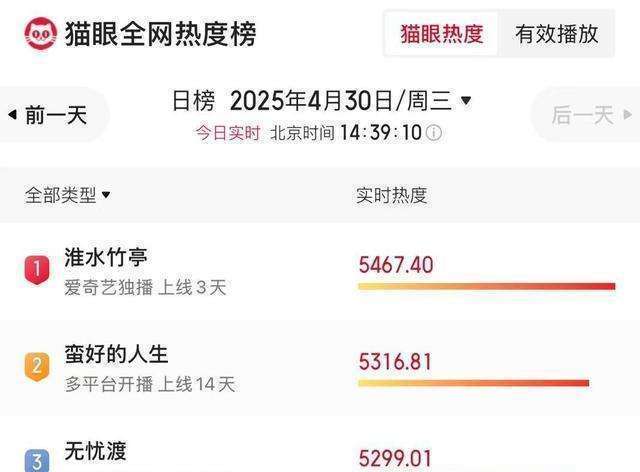Open the date picker 2025年4月30日
Viewport: 640px width, 472px height.
[x=312, y=101]
